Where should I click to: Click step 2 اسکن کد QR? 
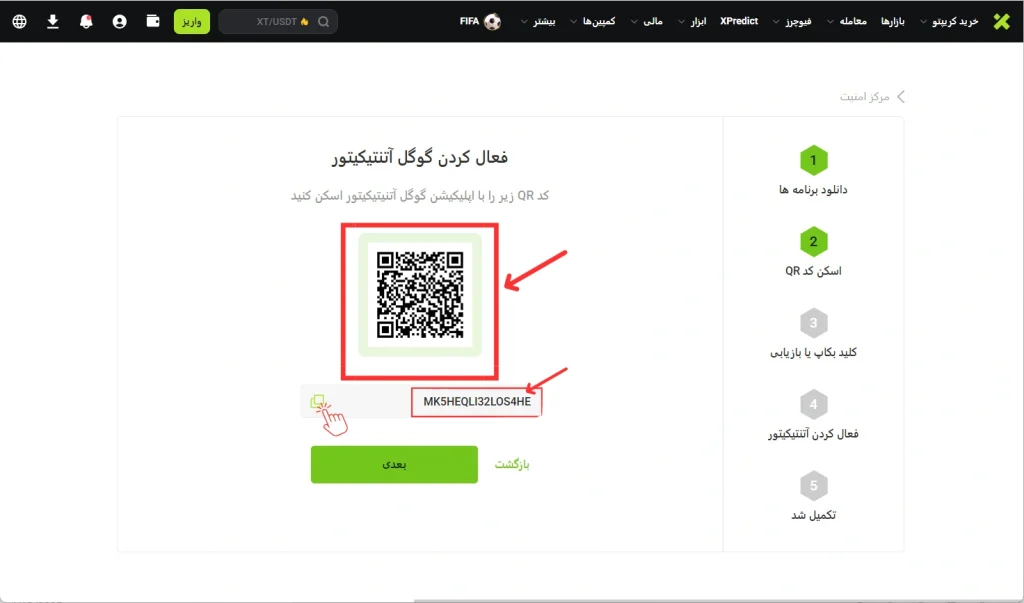coord(813,253)
